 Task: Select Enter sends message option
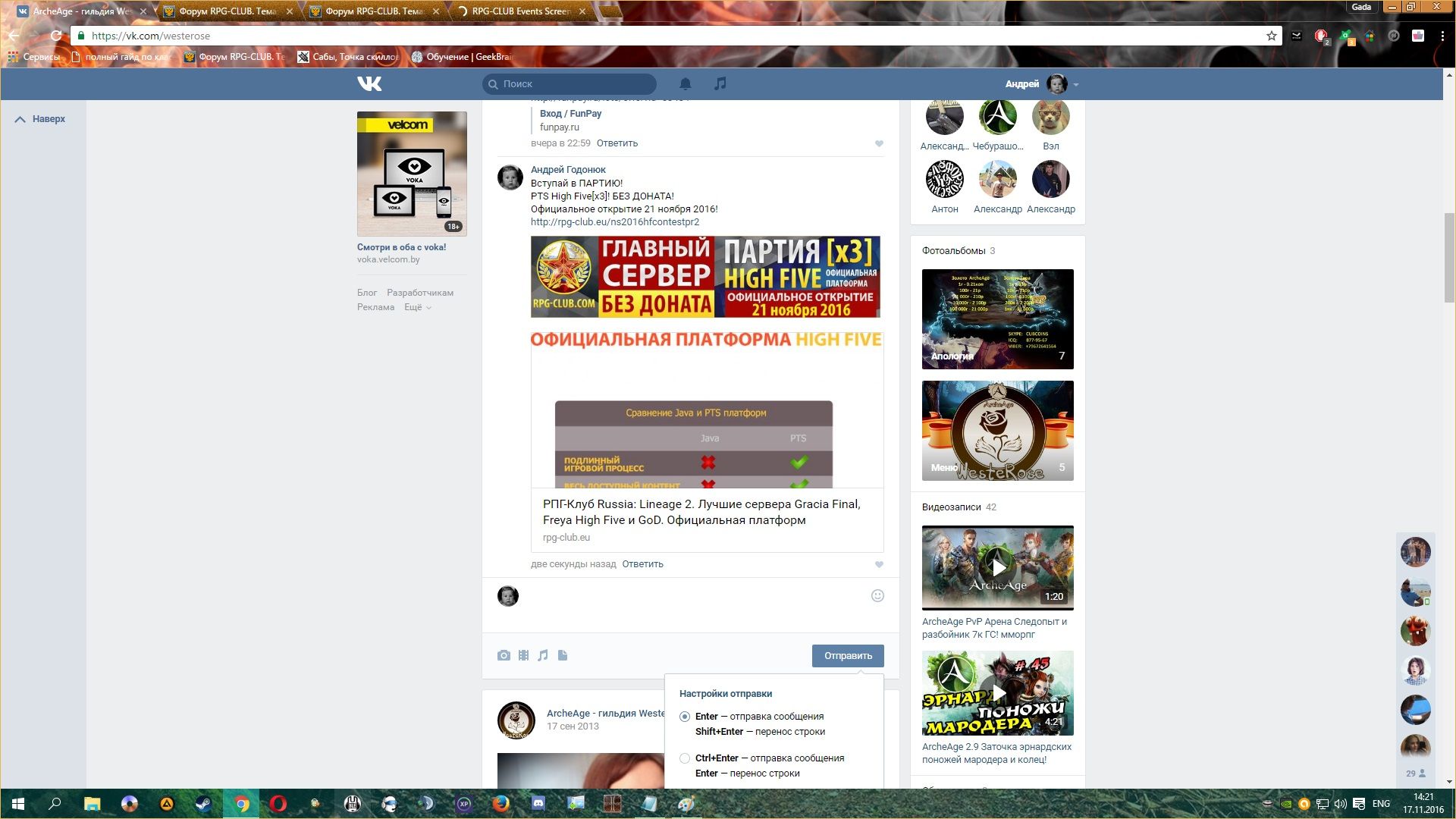point(685,717)
